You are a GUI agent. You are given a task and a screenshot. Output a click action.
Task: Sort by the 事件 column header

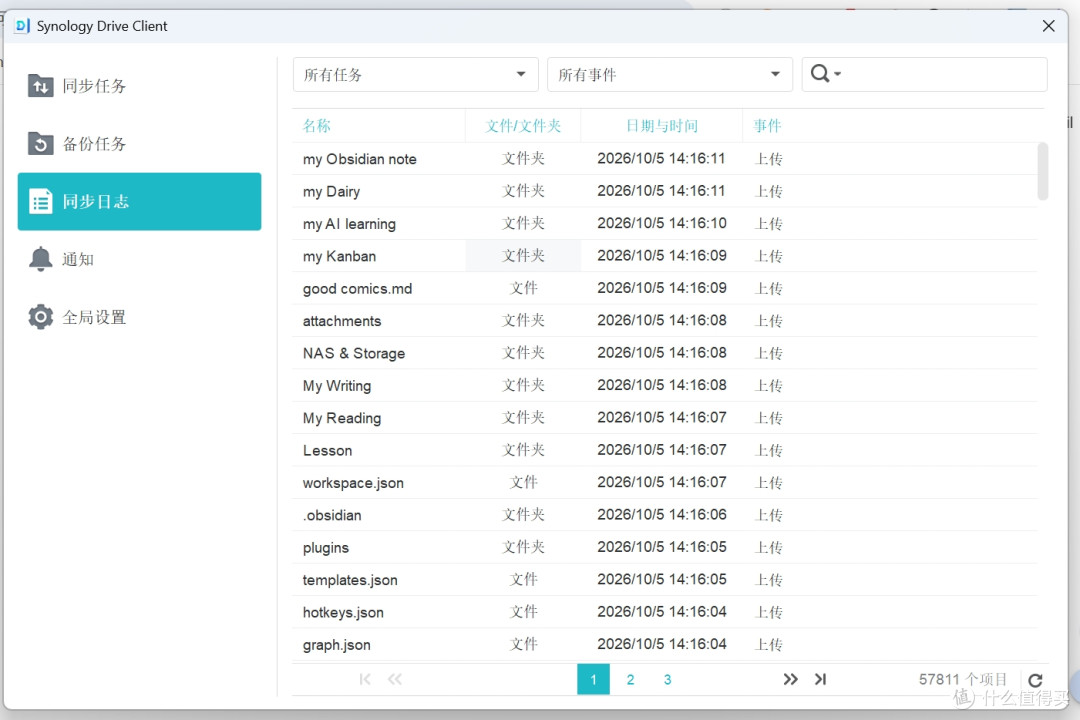[x=767, y=125]
